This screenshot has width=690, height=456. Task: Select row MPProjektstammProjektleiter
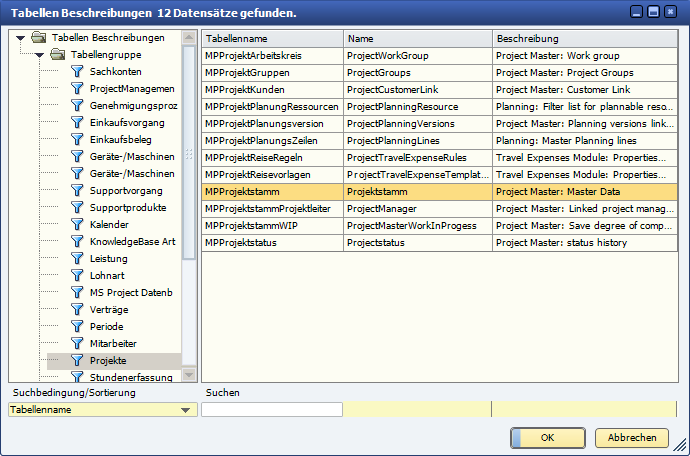(x=440, y=209)
